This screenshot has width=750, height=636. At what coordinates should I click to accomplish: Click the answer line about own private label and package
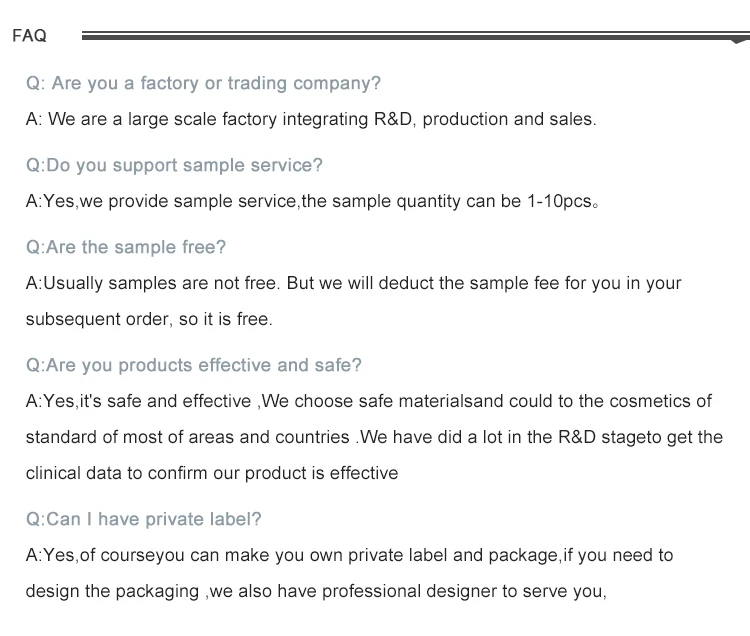349,555
